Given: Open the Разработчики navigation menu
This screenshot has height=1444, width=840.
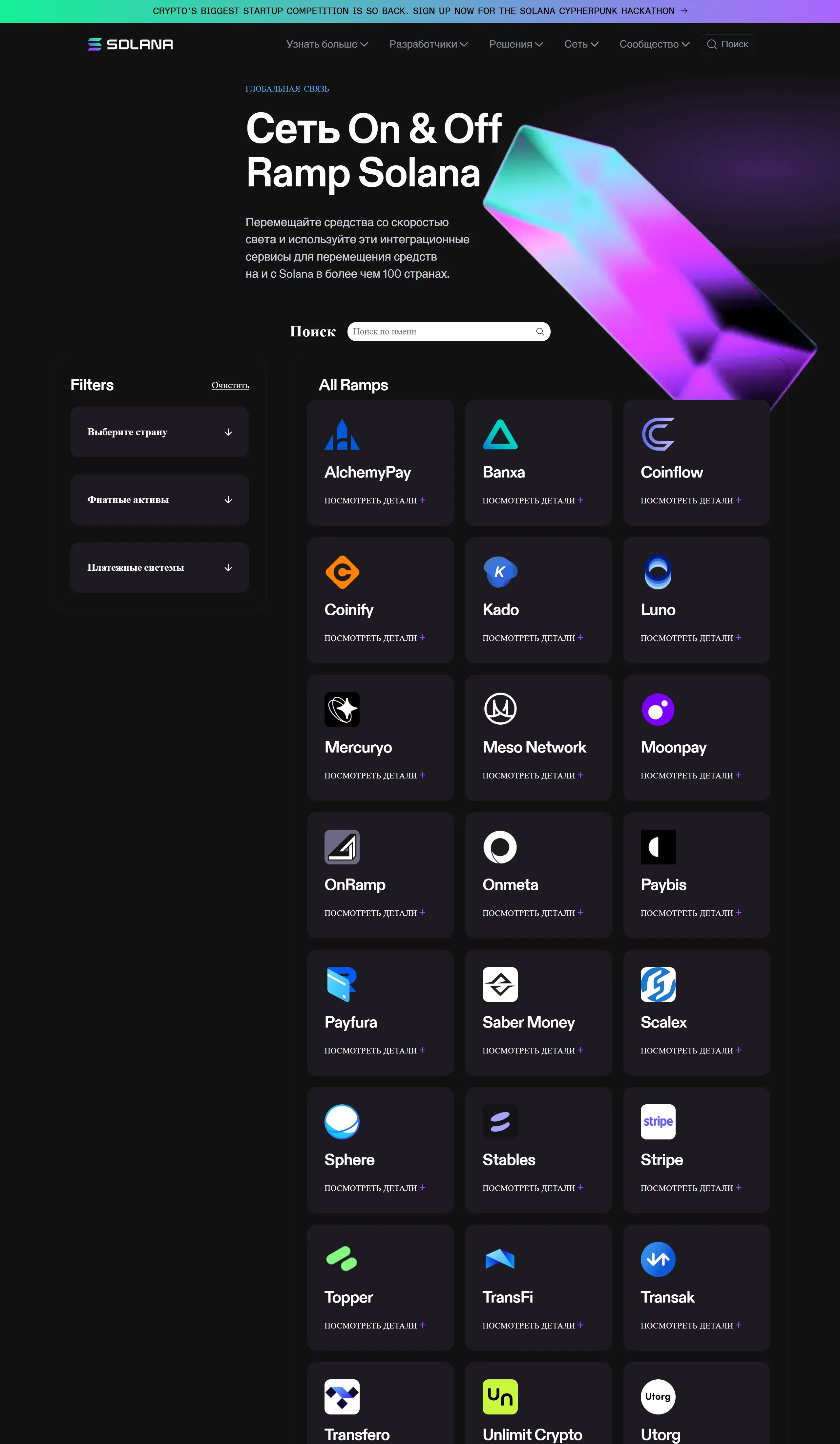Looking at the screenshot, I should 428,44.
